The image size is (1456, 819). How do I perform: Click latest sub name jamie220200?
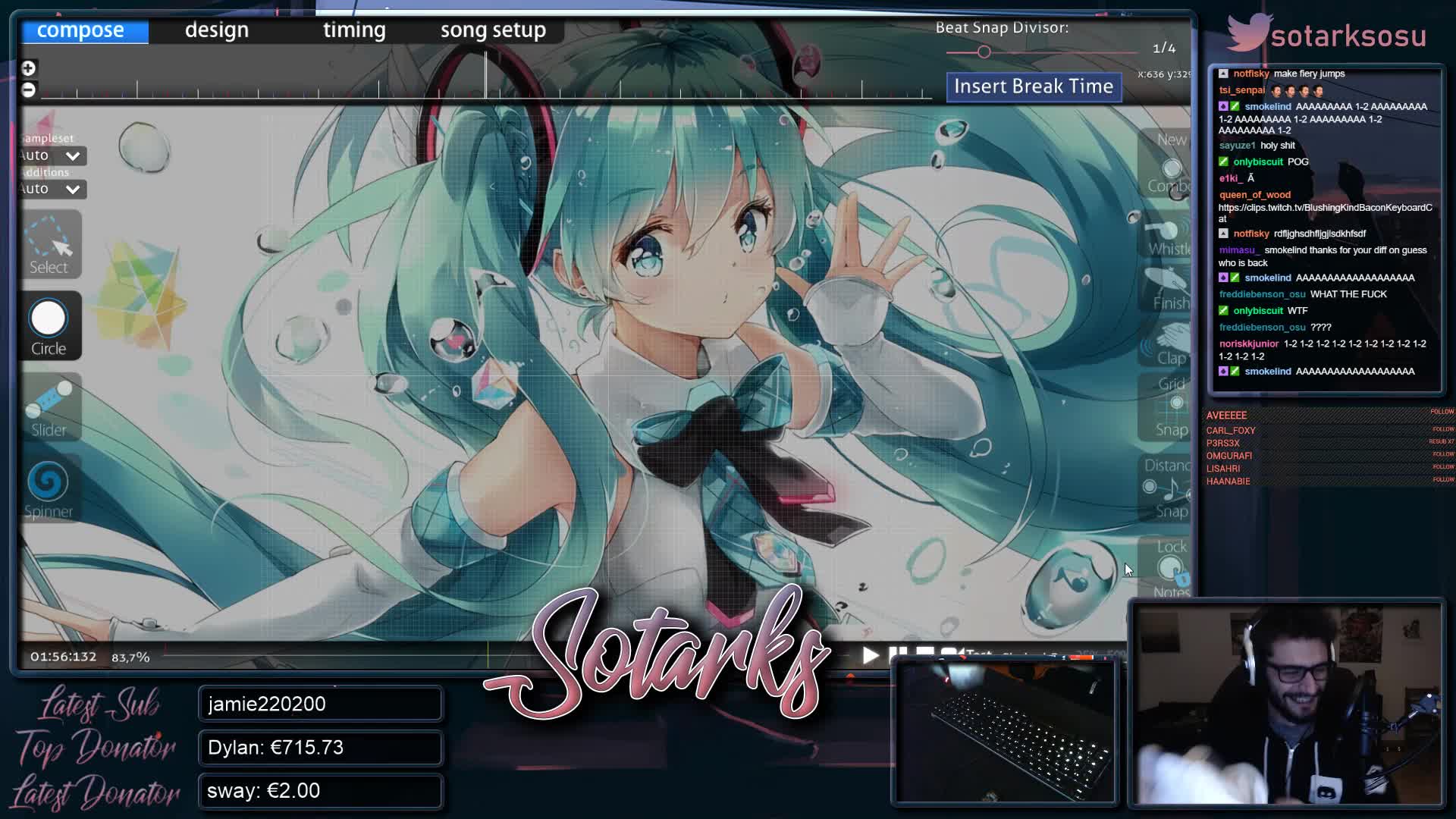320,704
